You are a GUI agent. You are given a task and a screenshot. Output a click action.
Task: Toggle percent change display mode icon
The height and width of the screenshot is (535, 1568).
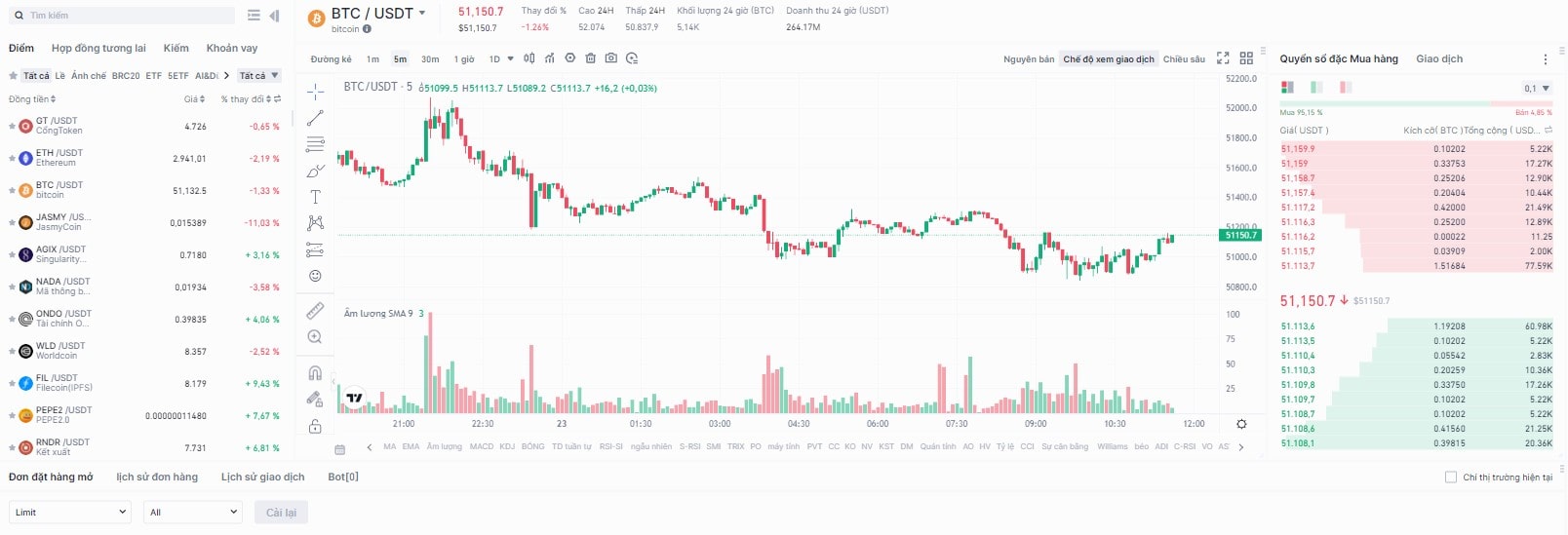pos(278,99)
